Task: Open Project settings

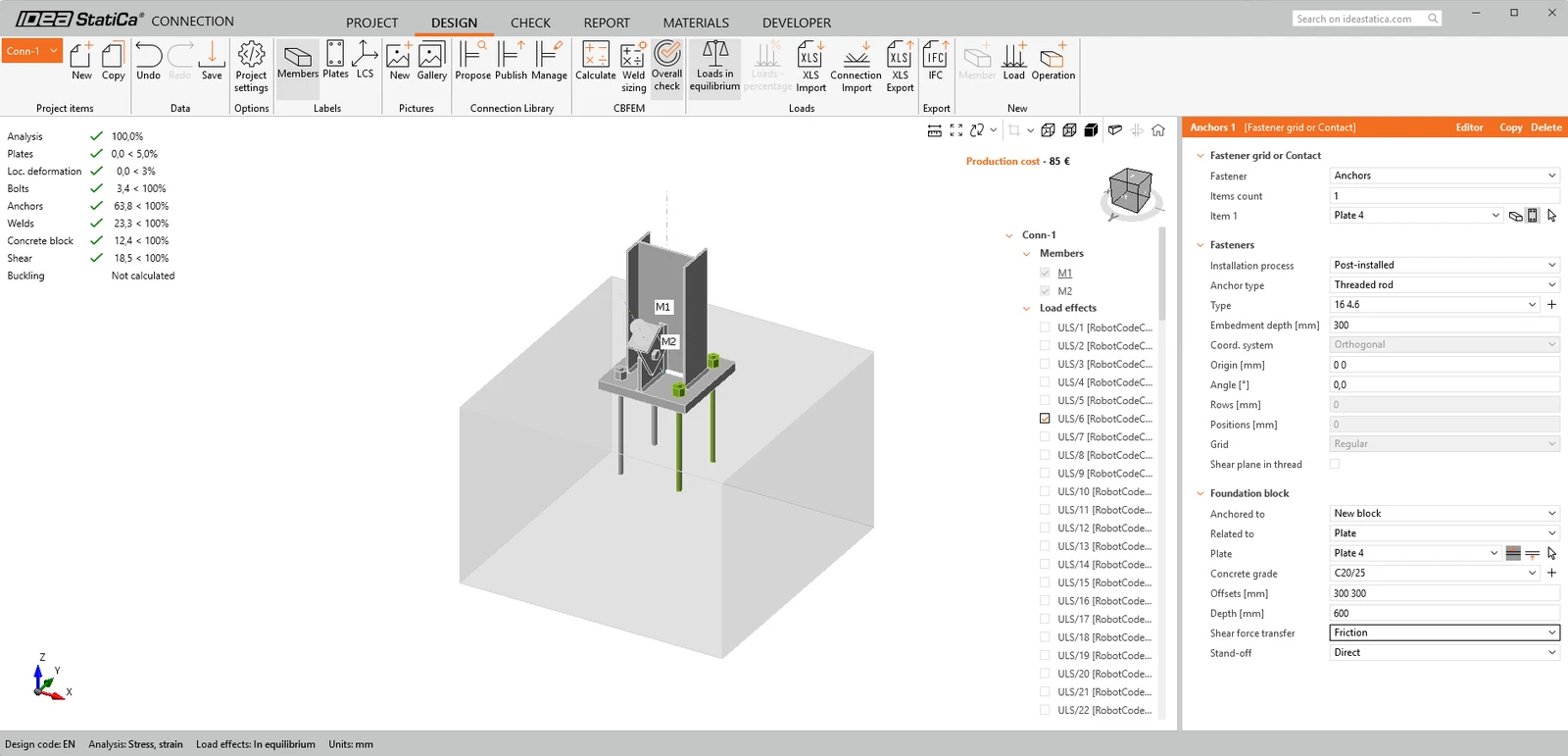Action: 251,67
